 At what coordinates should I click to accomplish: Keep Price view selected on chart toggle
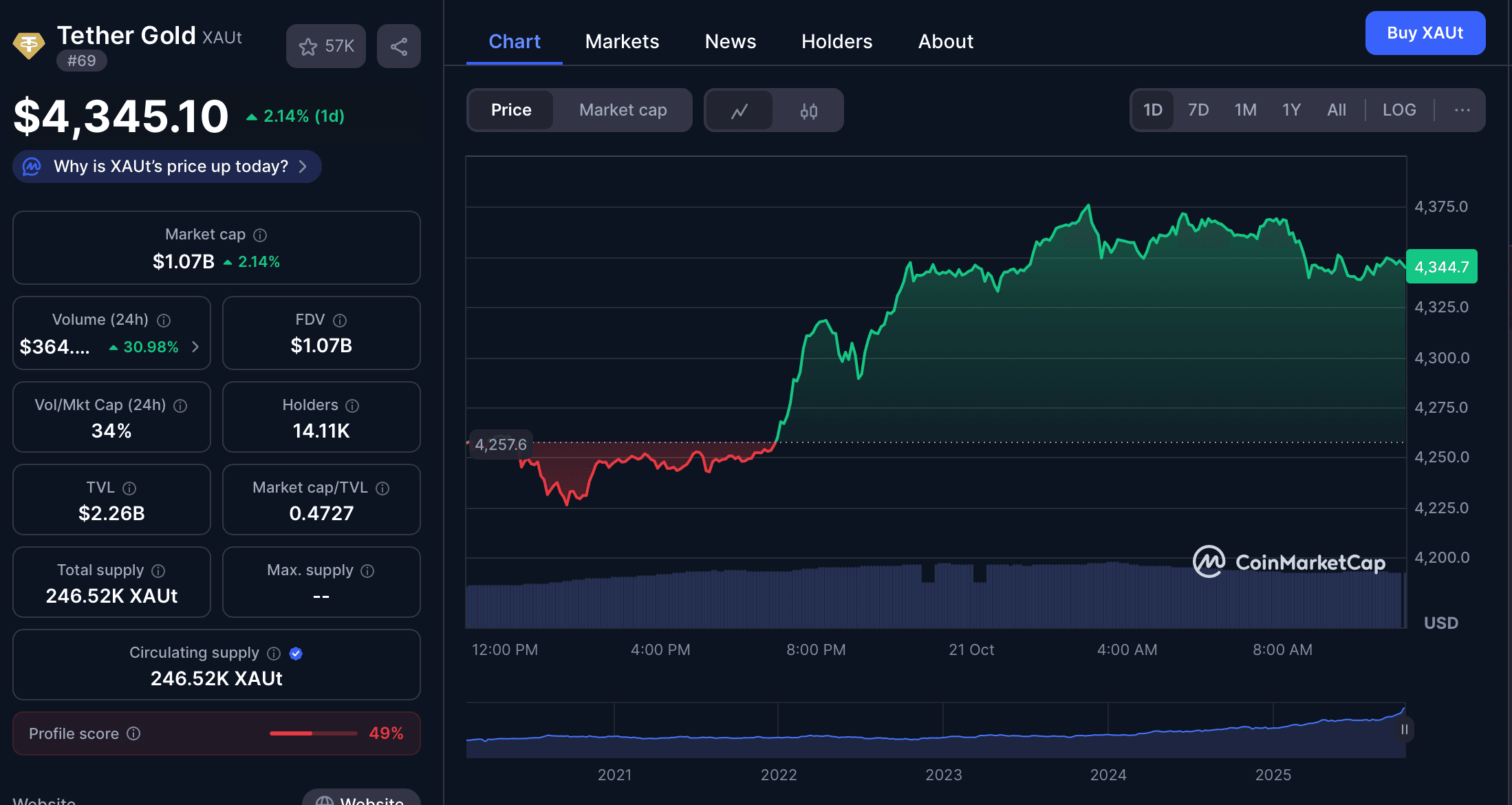511,110
